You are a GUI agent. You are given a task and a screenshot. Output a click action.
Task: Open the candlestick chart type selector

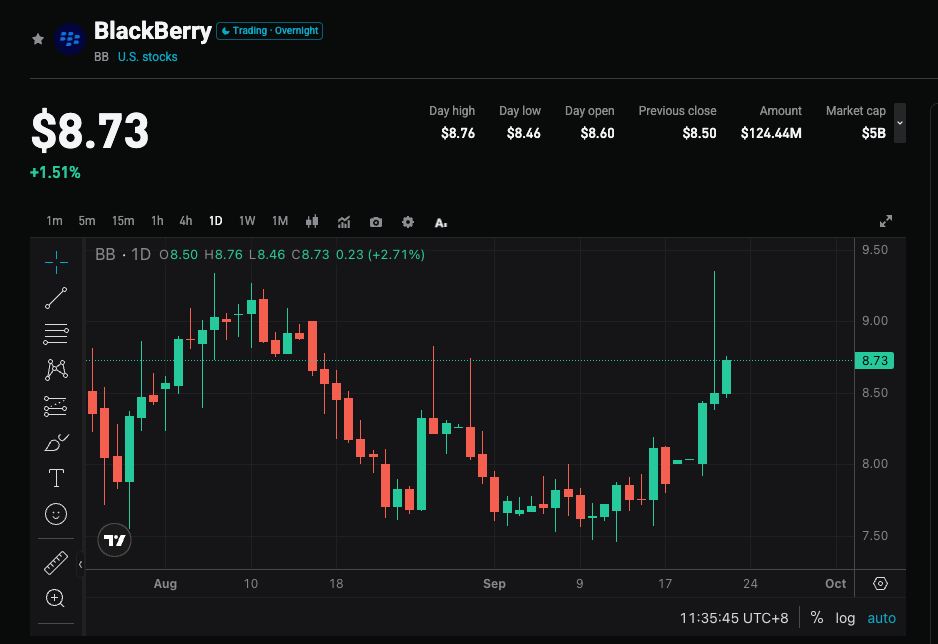(312, 222)
